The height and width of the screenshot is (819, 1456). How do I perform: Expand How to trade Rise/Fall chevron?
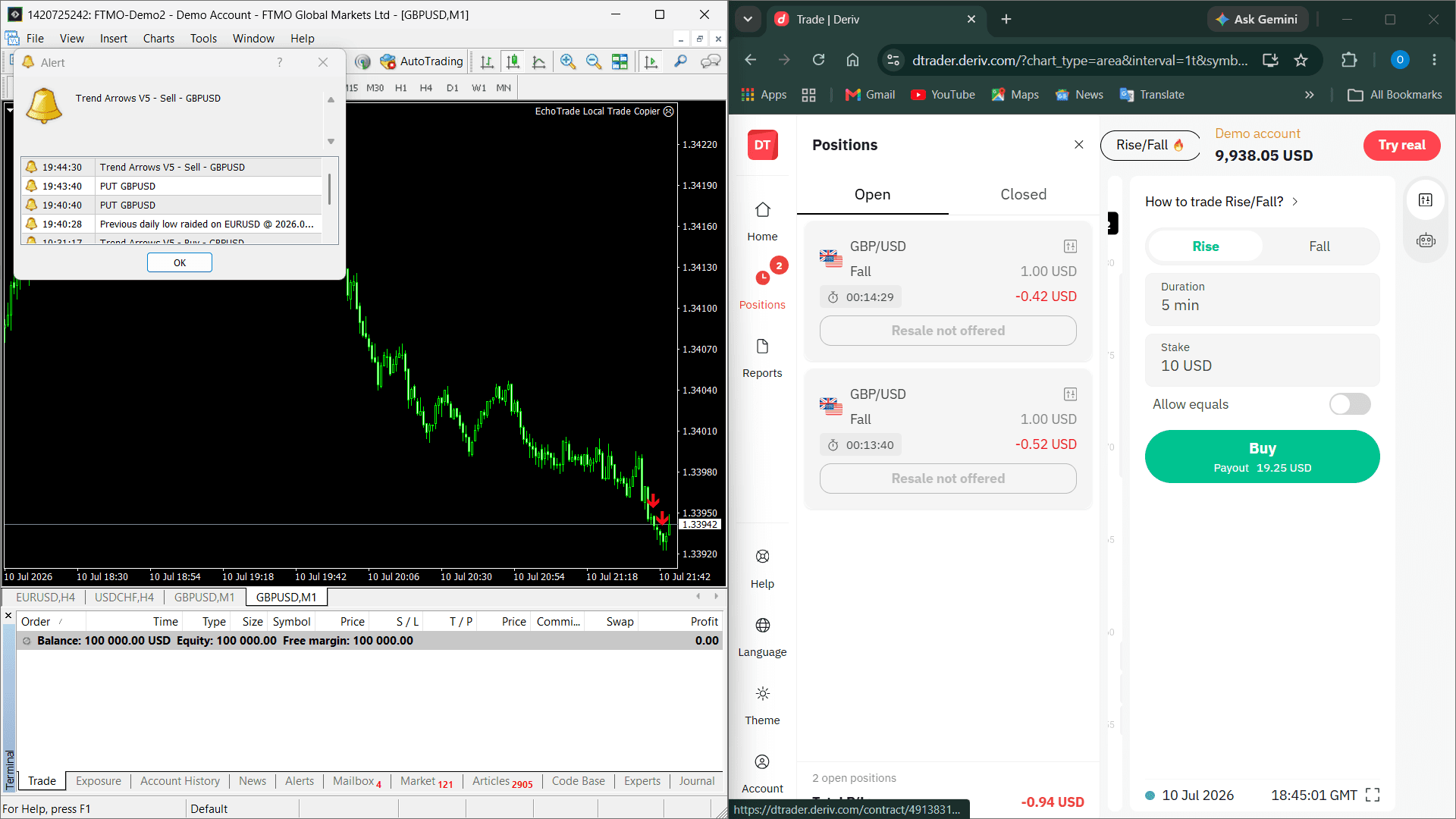(1295, 202)
